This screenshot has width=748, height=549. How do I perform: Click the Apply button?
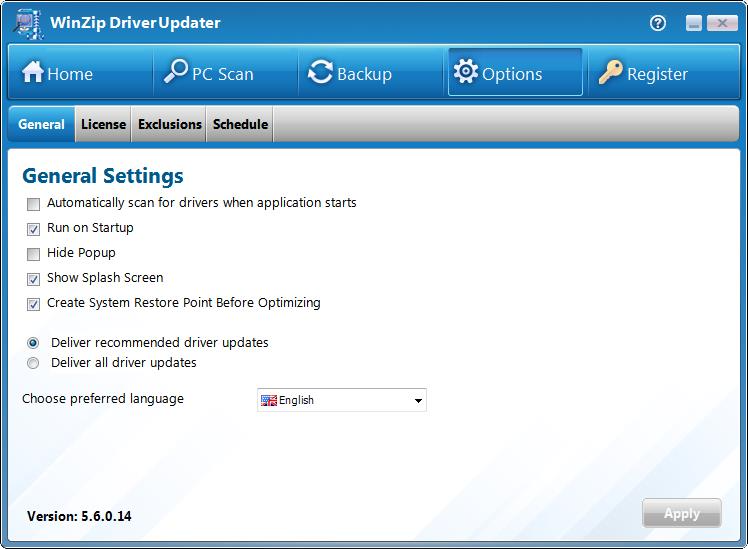(682, 513)
